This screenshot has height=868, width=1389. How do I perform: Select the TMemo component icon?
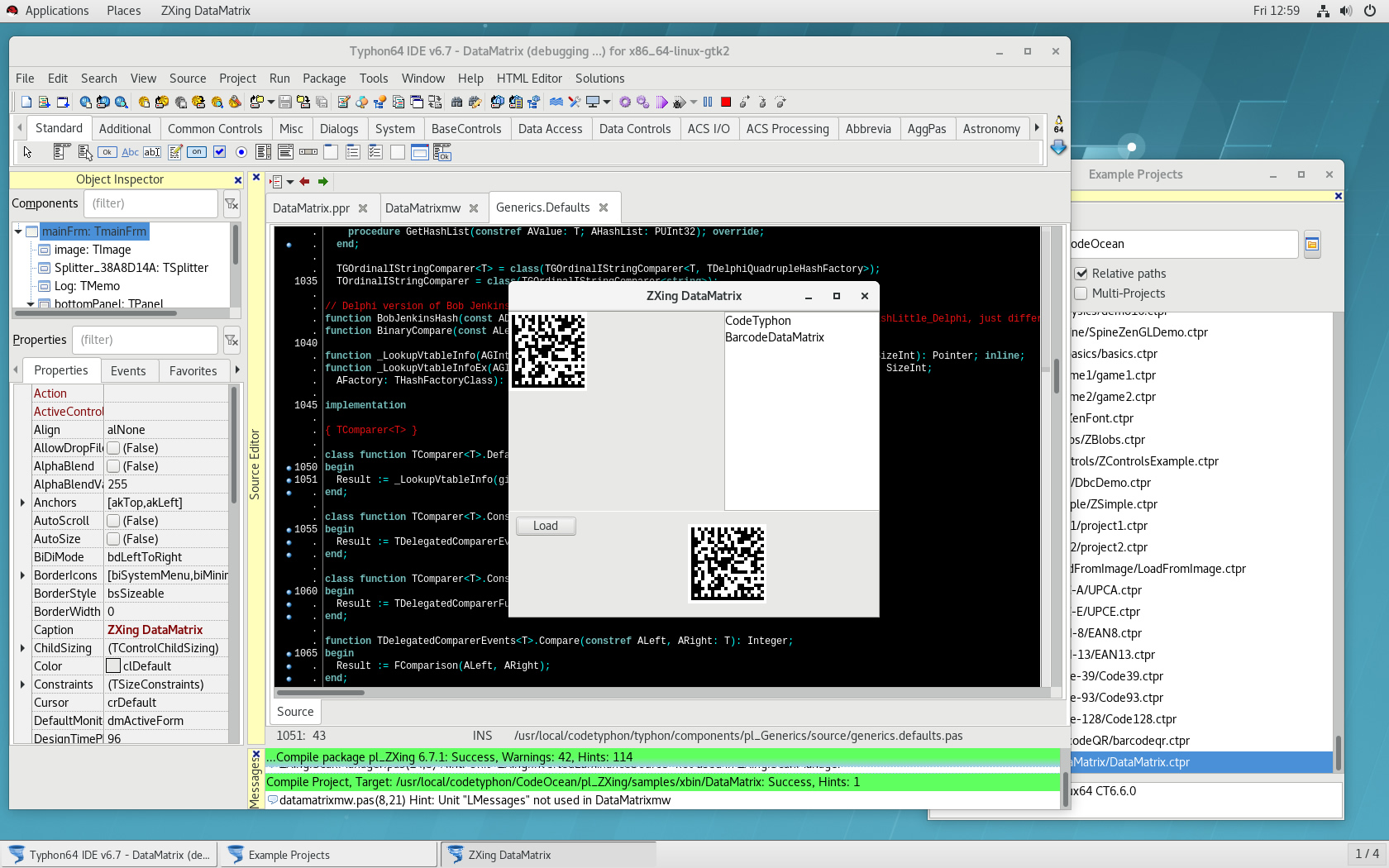(175, 152)
